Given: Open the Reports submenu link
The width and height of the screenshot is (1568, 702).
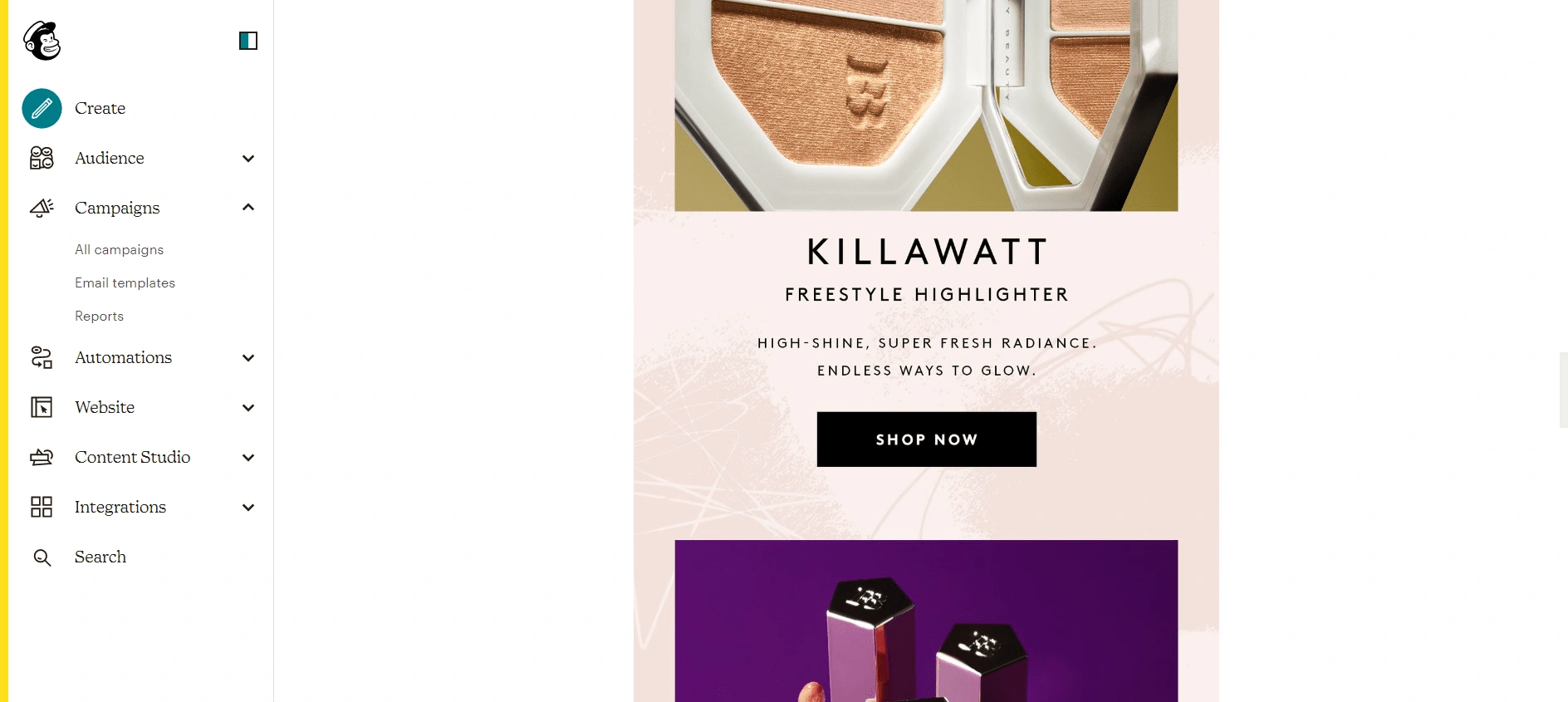Looking at the screenshot, I should click(99, 316).
